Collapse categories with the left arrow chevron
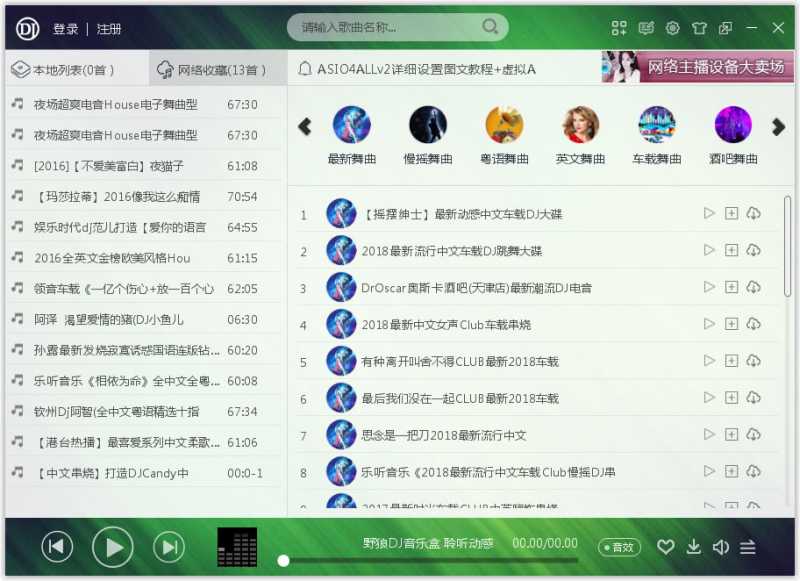 pos(304,127)
